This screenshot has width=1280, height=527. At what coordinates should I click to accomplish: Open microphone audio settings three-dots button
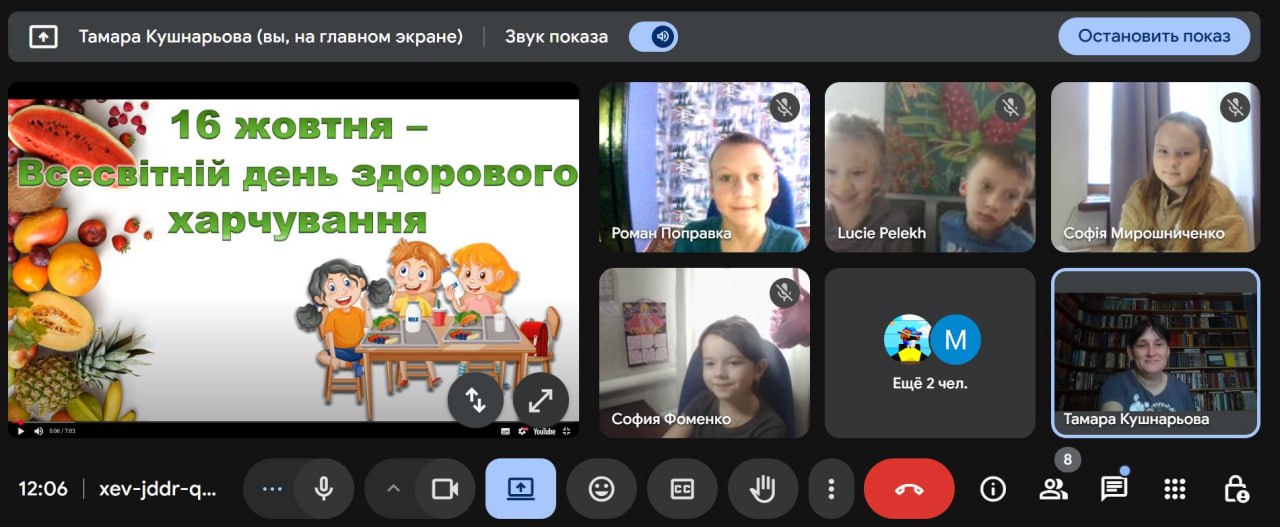point(272,488)
